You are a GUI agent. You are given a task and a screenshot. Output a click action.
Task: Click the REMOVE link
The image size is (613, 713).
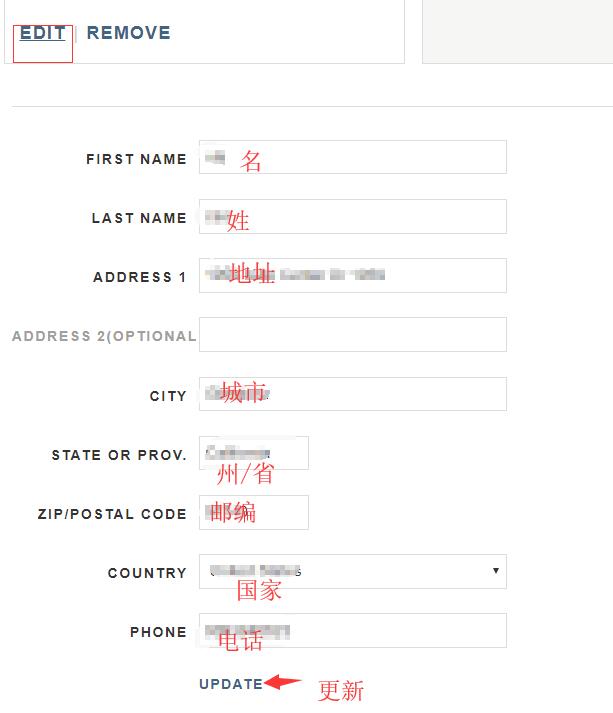pyautogui.click(x=128, y=33)
